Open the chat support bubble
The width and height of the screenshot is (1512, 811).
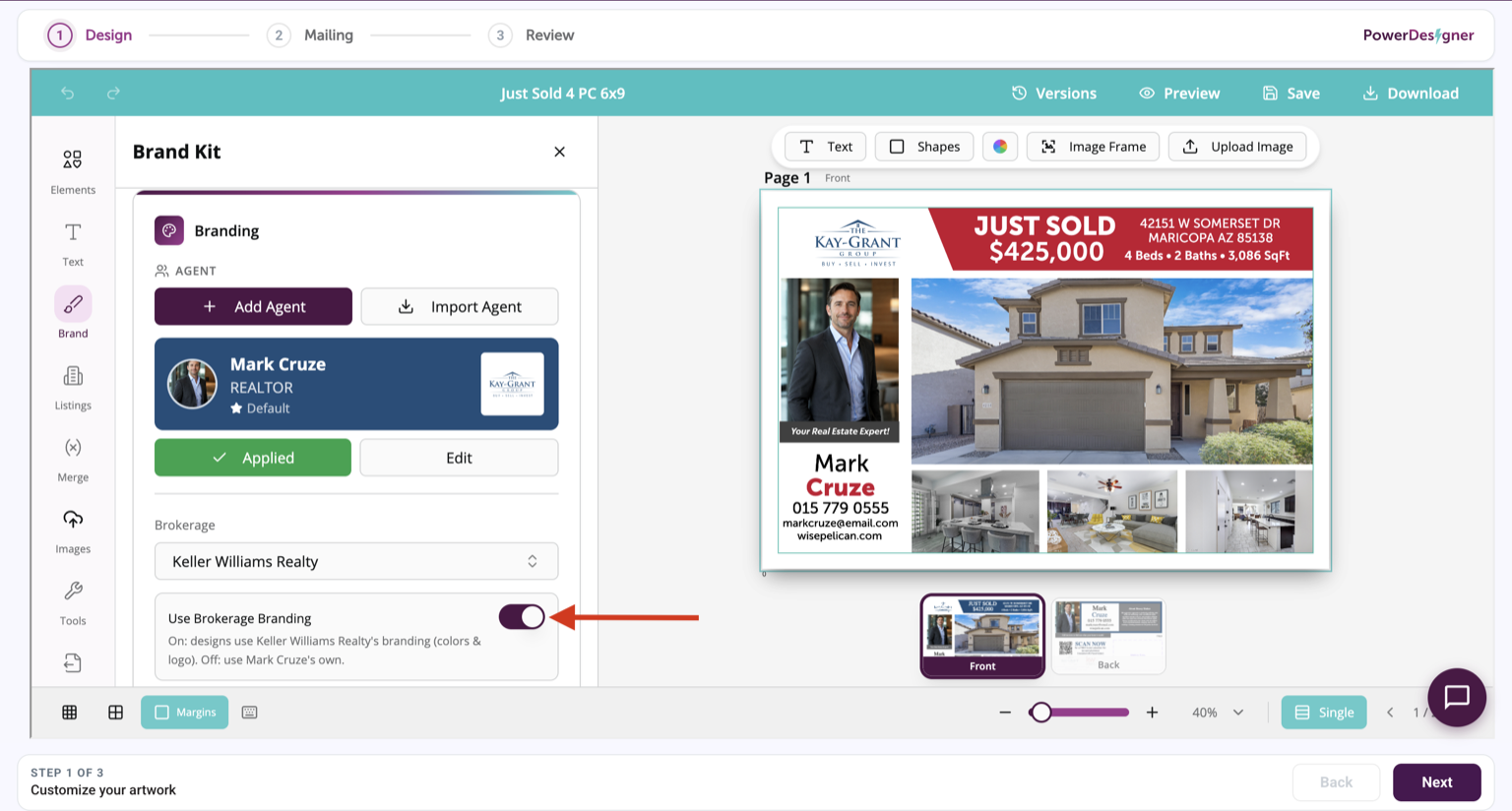(x=1457, y=697)
